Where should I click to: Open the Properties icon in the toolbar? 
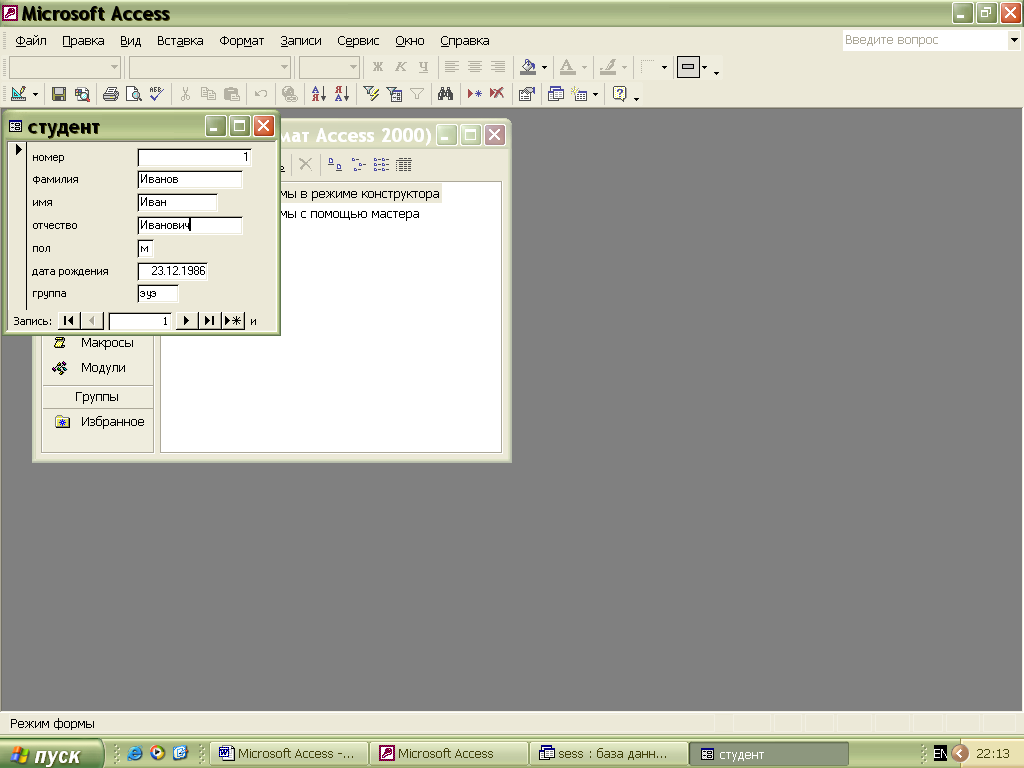pyautogui.click(x=526, y=94)
